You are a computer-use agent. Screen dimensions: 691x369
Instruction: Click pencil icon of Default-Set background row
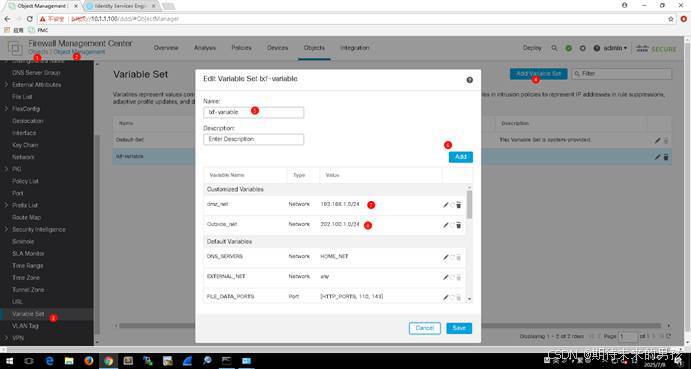[658, 140]
